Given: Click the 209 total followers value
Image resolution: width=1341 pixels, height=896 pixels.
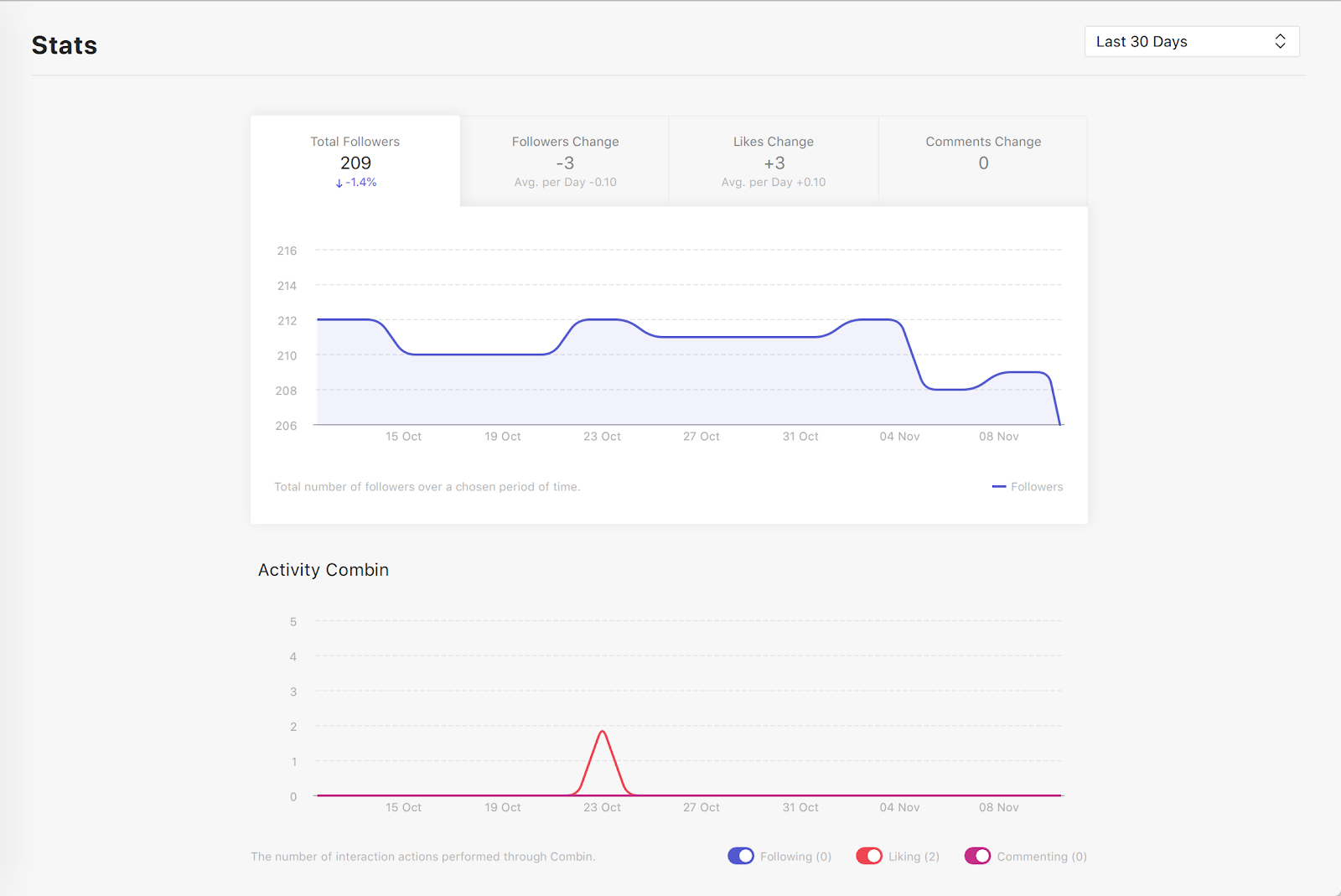Looking at the screenshot, I should (x=355, y=163).
